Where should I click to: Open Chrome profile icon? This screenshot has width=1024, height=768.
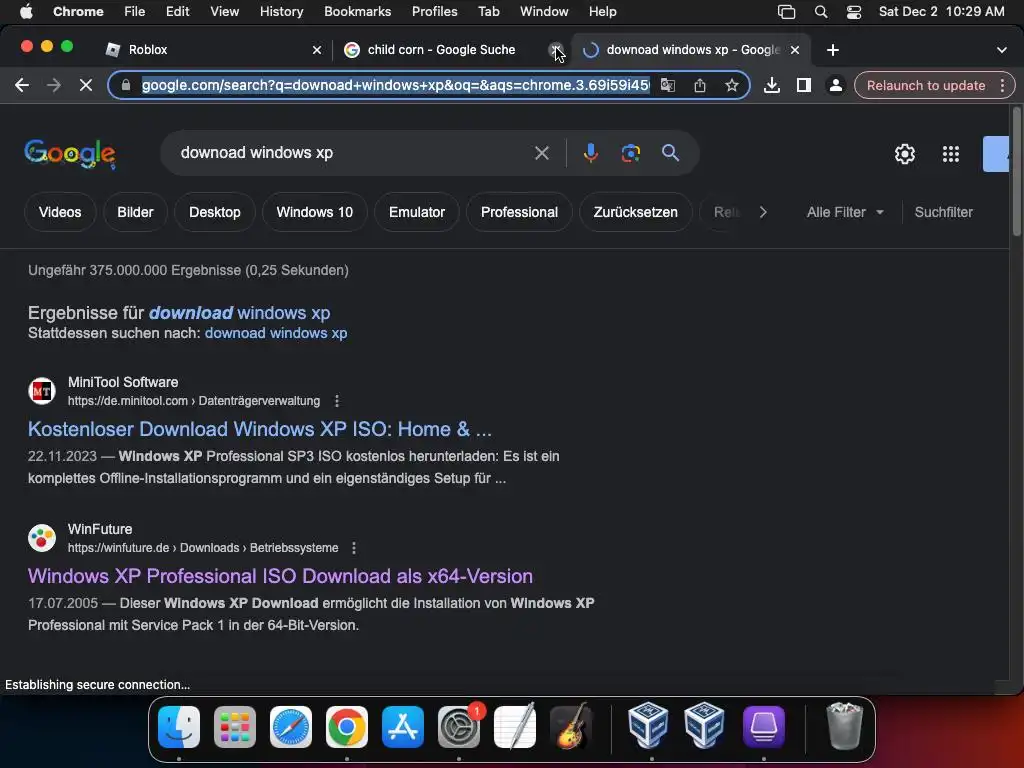pos(835,86)
